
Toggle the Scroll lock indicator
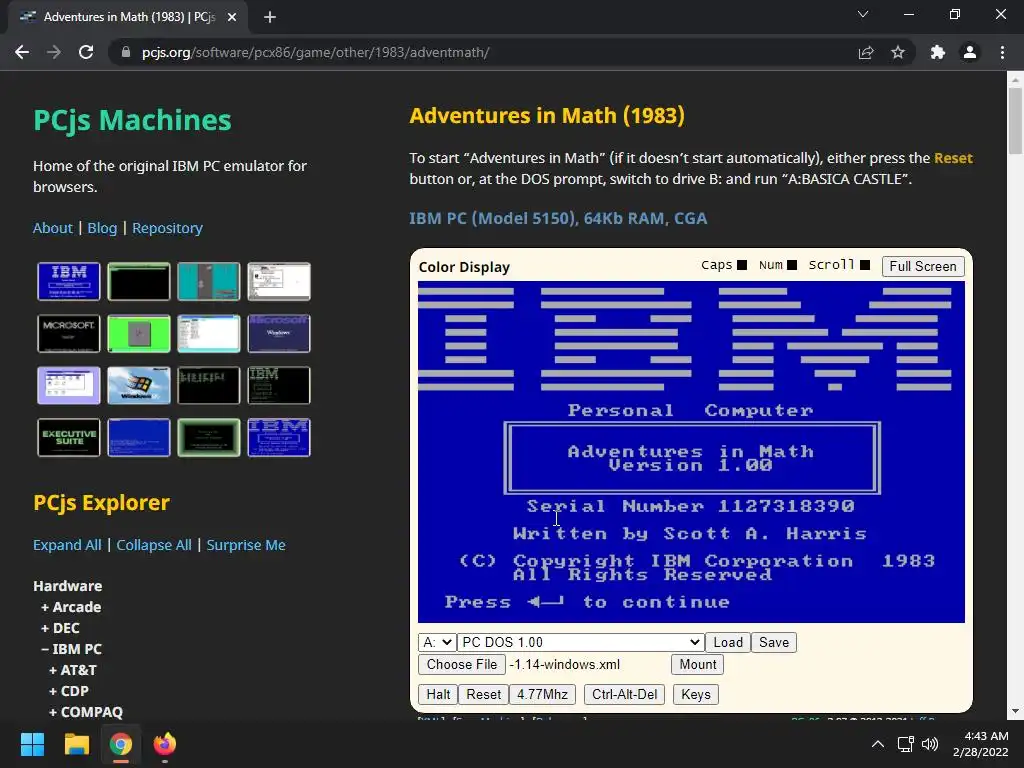pos(865,265)
